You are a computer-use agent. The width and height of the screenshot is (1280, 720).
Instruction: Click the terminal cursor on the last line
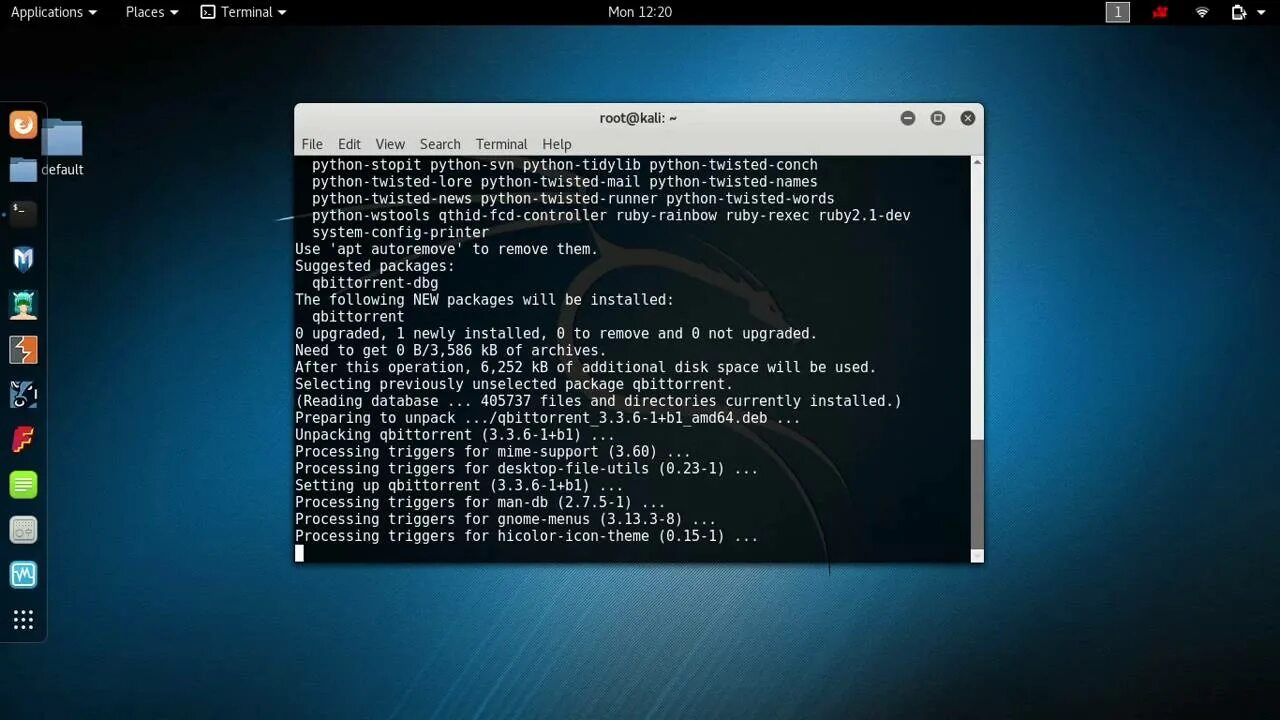pos(299,553)
